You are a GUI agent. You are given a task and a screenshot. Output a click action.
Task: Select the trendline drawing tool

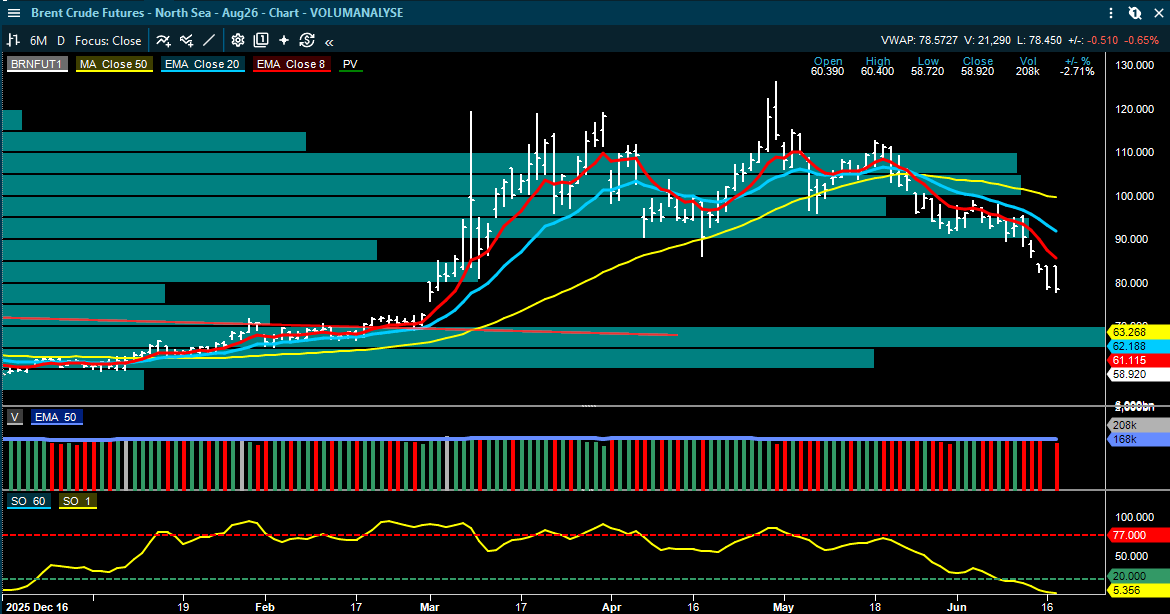[x=210, y=40]
